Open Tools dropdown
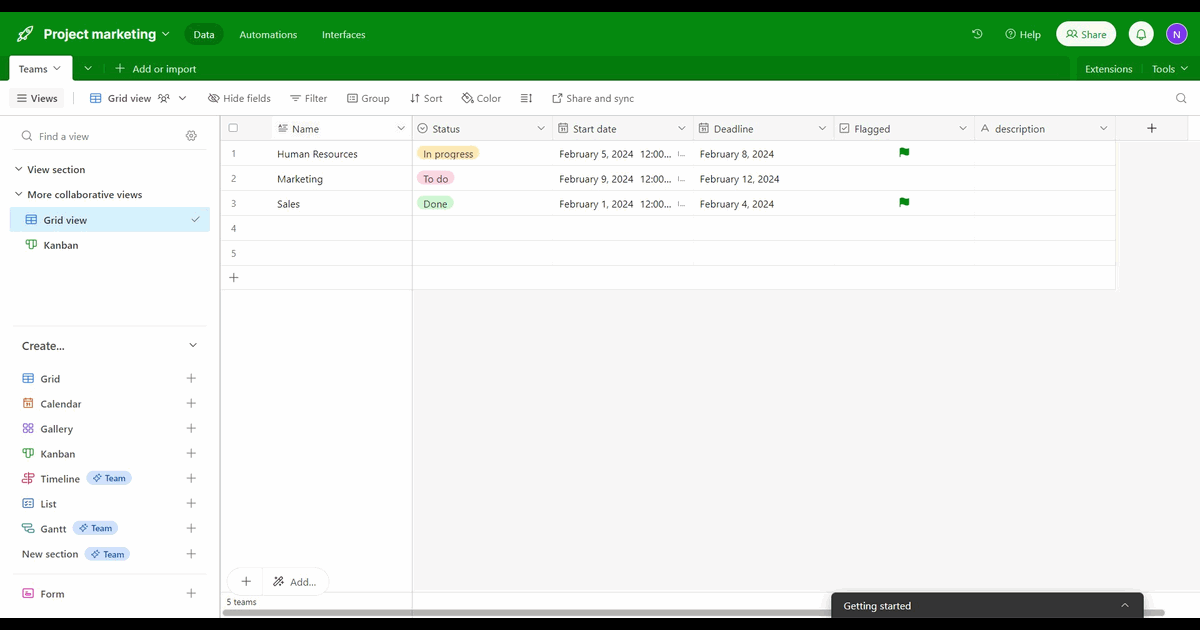Viewport: 1200px width, 630px height. (1169, 69)
